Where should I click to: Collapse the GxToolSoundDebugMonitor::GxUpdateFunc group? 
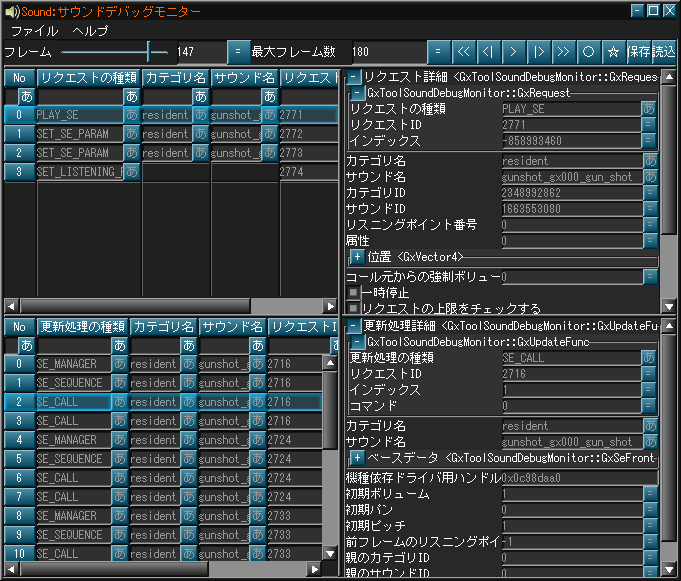(x=357, y=342)
